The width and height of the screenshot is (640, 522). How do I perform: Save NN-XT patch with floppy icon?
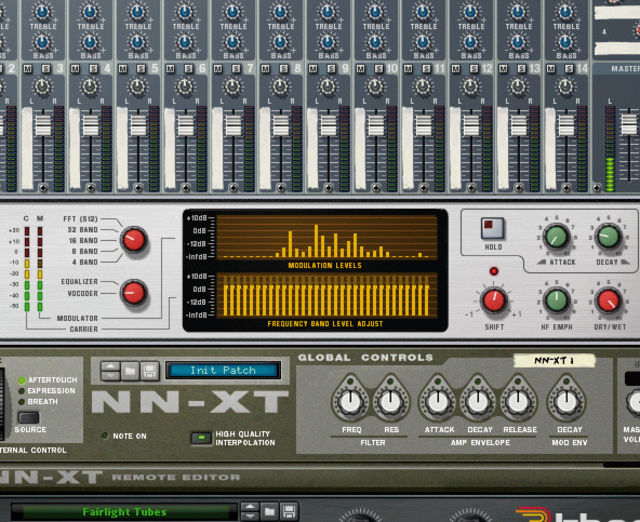149,371
